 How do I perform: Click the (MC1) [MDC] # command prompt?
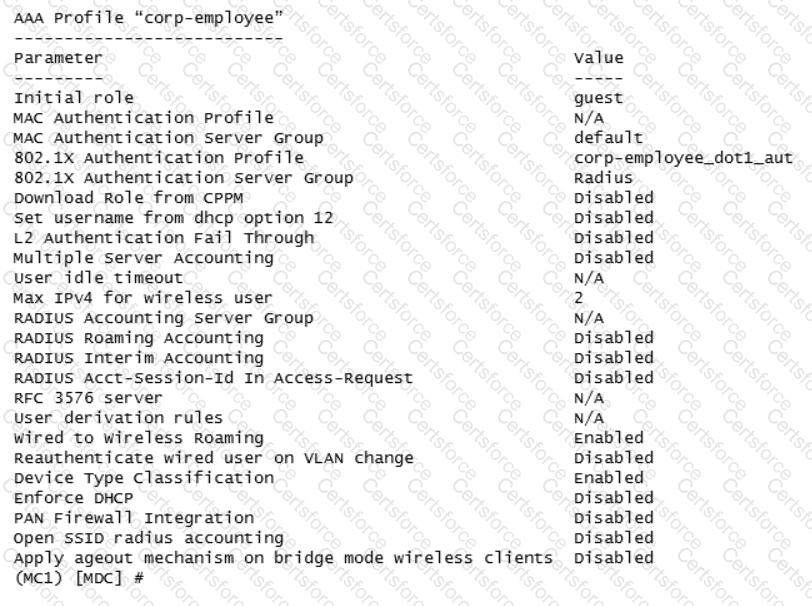[79, 578]
